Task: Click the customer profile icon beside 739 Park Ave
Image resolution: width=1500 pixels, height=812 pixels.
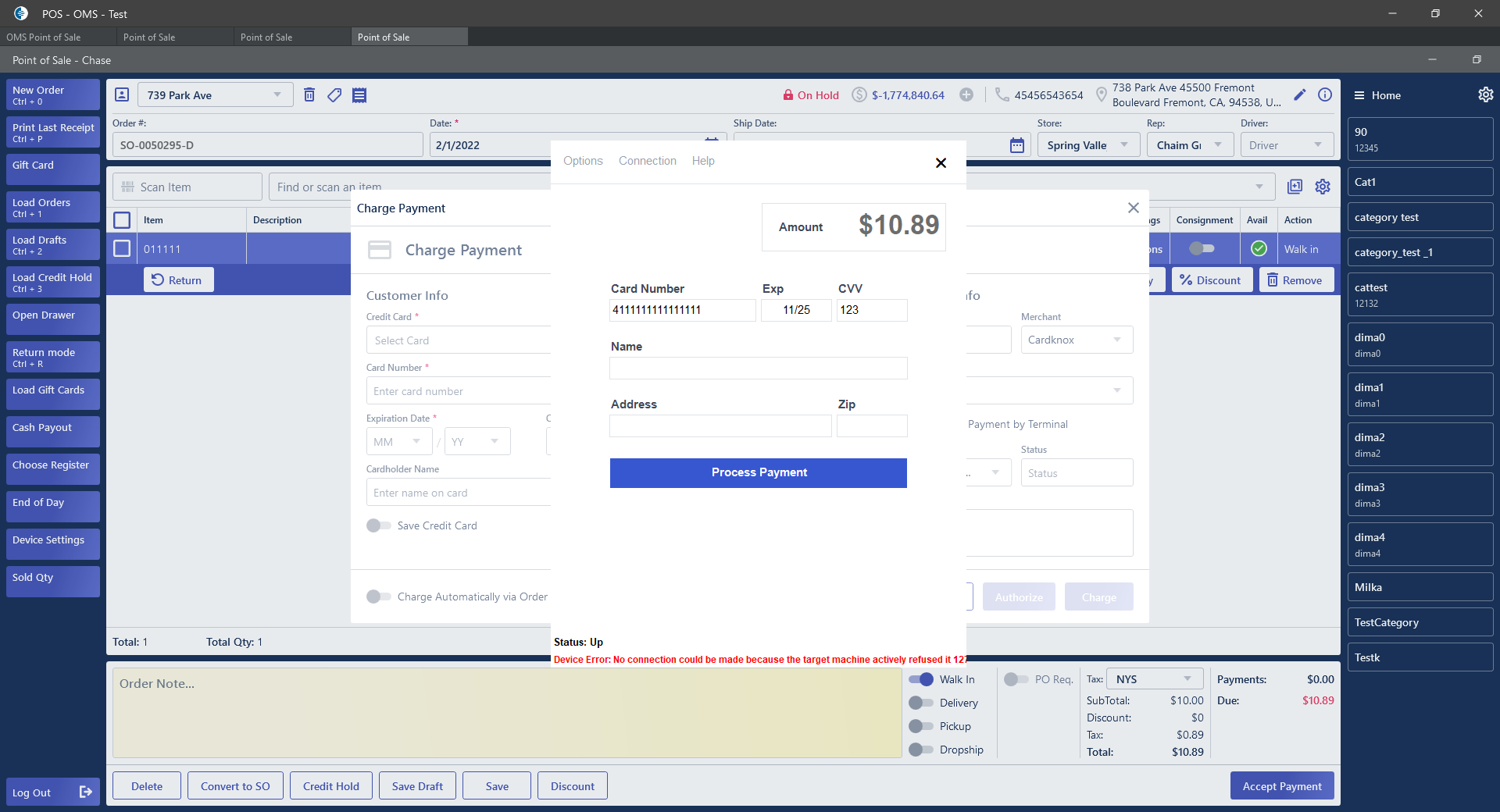Action: (x=122, y=94)
